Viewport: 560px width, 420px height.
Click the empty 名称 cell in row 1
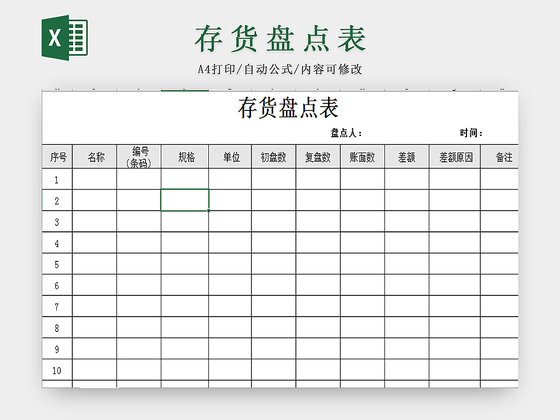(x=95, y=179)
